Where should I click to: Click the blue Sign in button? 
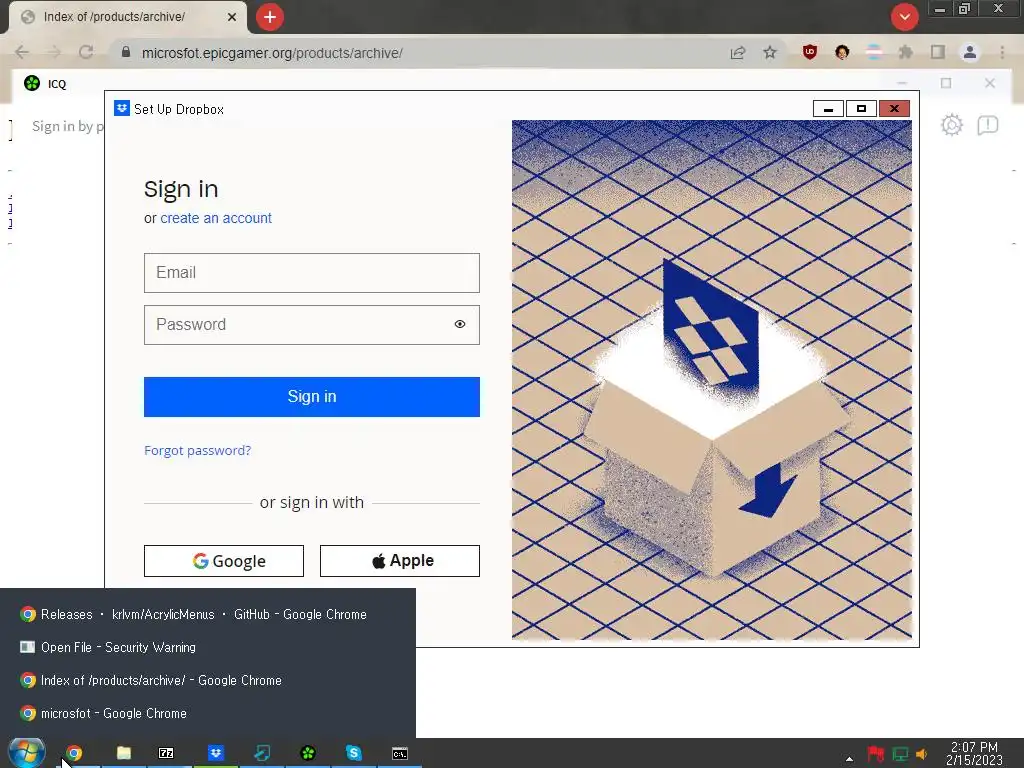312,396
